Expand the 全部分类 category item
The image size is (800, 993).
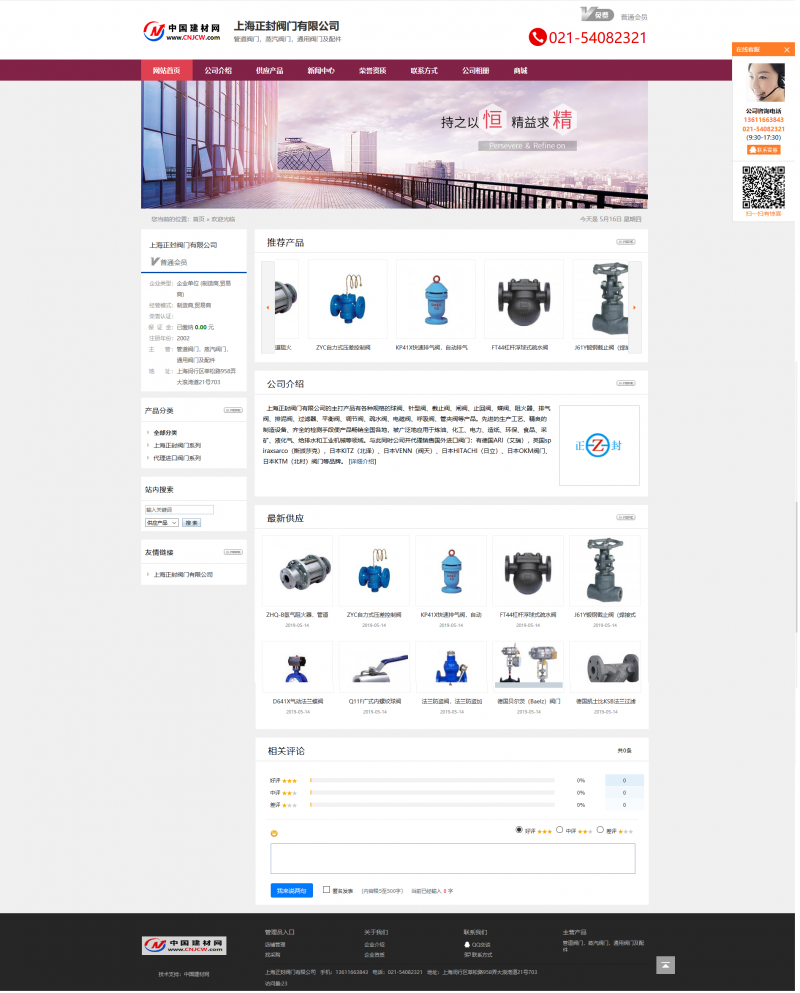pyautogui.click(x=165, y=433)
